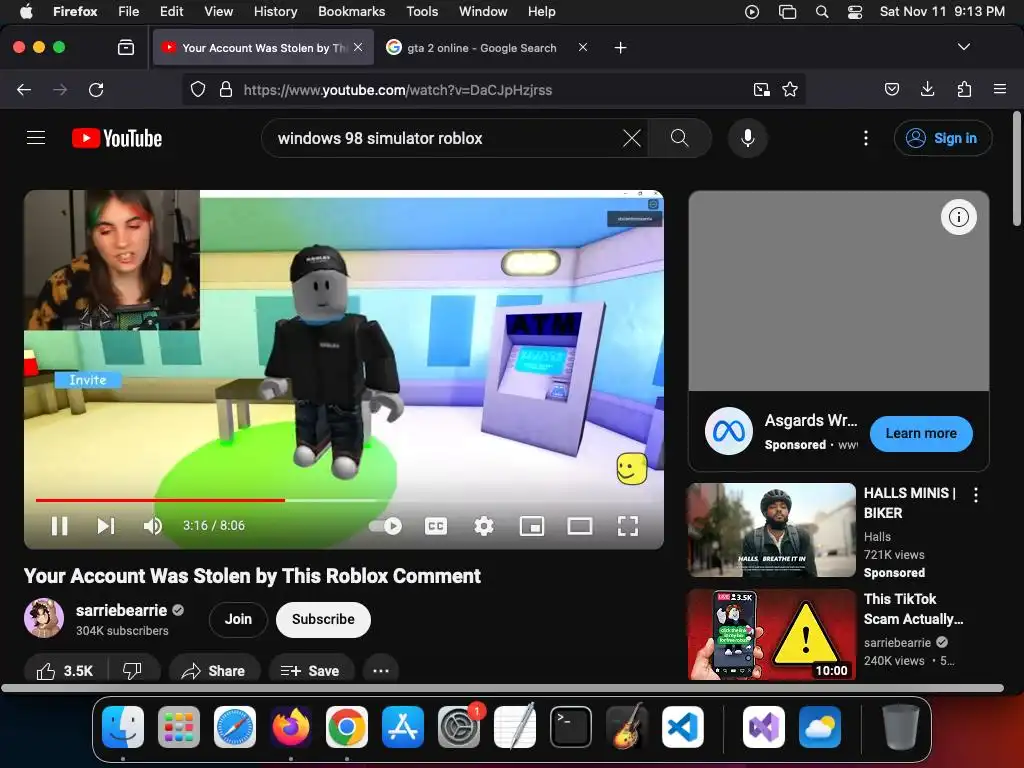Viewport: 1024px width, 768px height.
Task: Pause the YouTube video
Action: [59, 526]
